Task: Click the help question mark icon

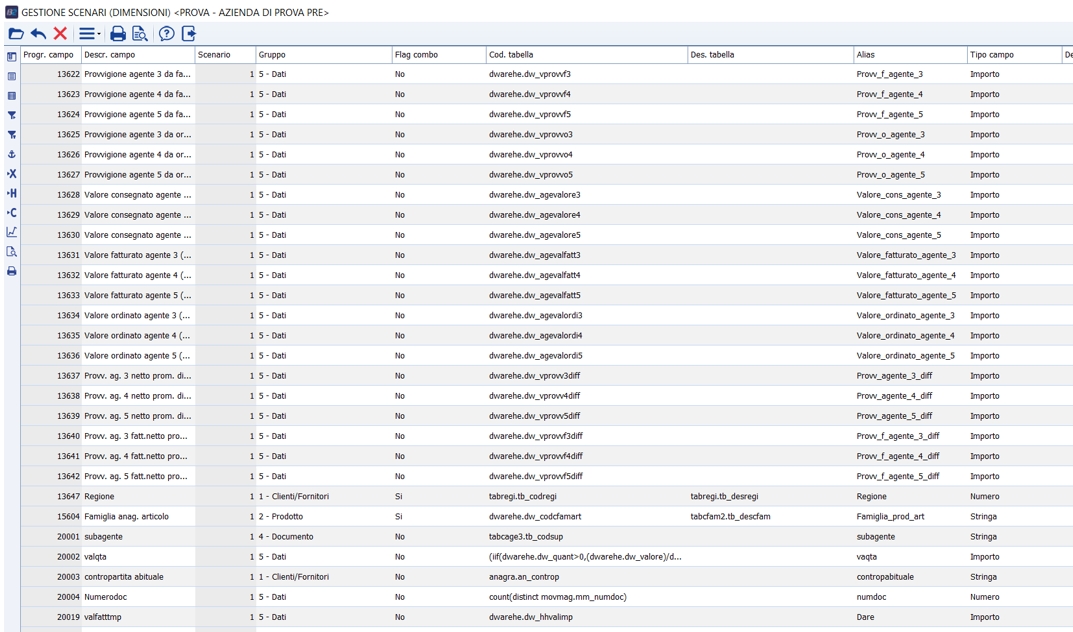Action: (x=166, y=34)
